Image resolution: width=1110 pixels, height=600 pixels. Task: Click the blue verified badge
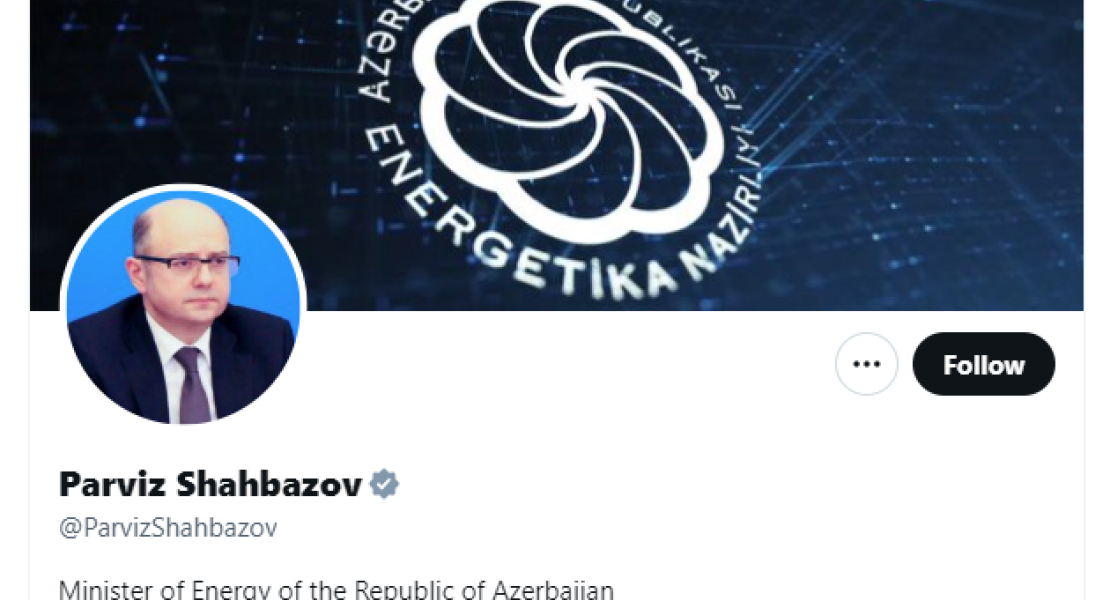[x=384, y=484]
